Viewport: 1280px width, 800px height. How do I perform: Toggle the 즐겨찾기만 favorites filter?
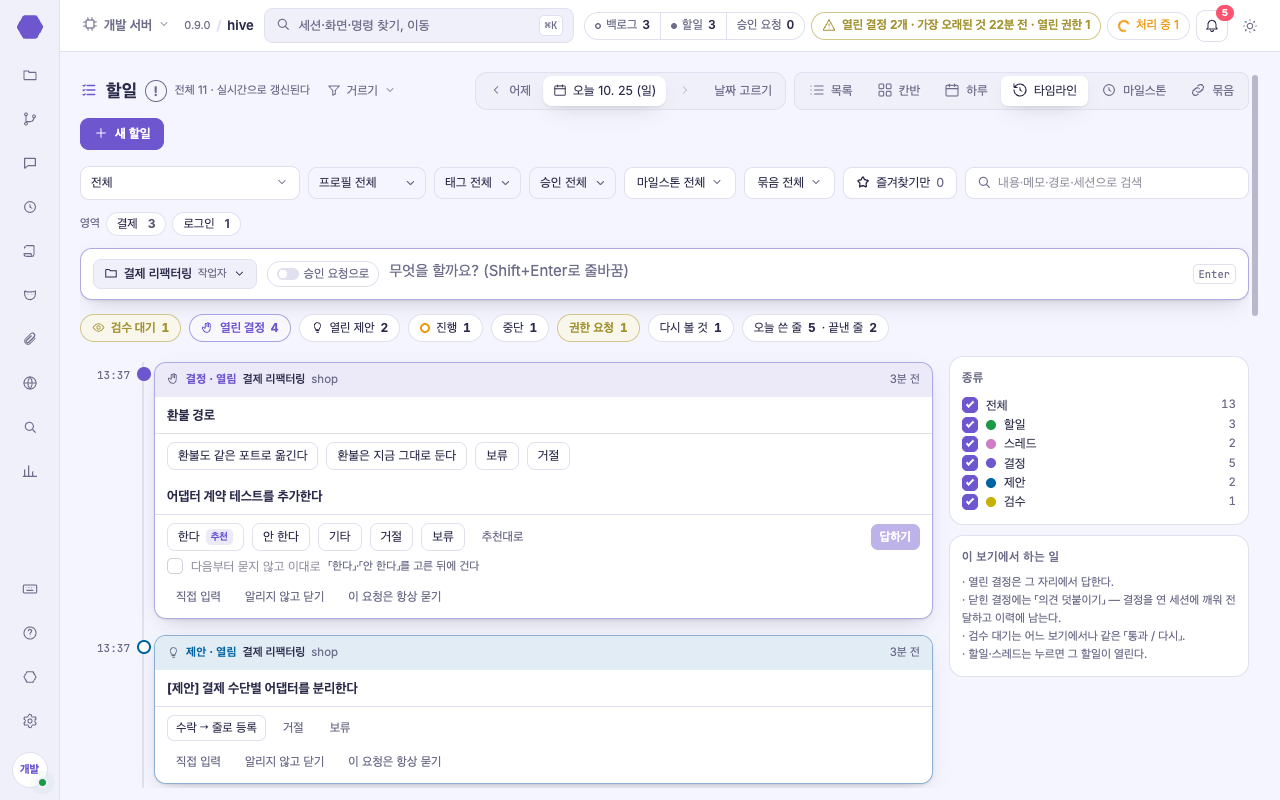click(900, 183)
